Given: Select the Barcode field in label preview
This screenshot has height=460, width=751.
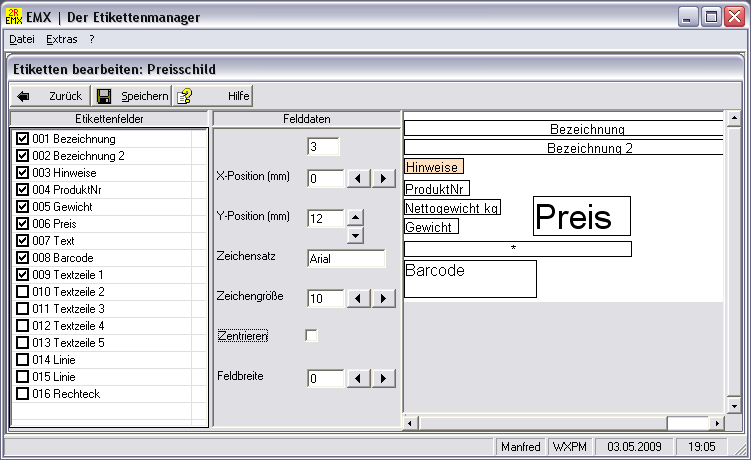Looking at the screenshot, I should point(470,279).
